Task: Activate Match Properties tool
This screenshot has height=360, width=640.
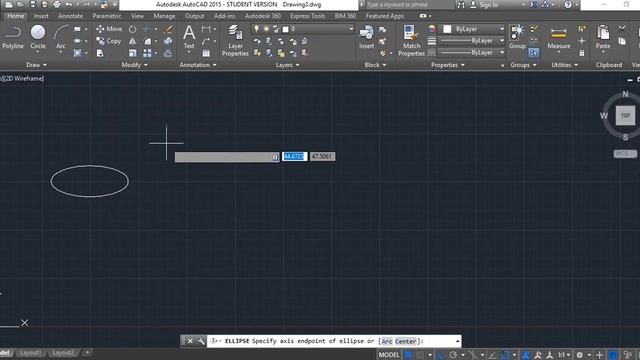Action: tap(411, 40)
